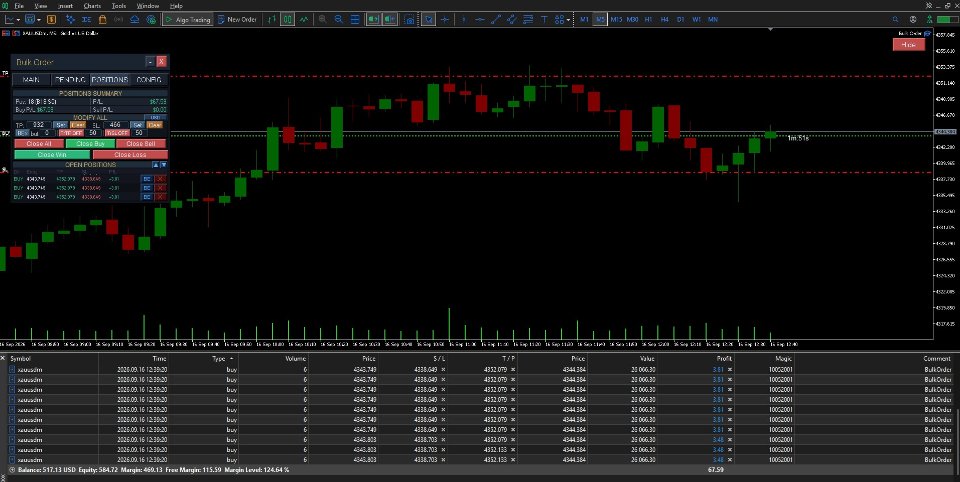Switch to the MAIN tab in Bulk Order
This screenshot has width=960, height=482.
(x=32, y=80)
